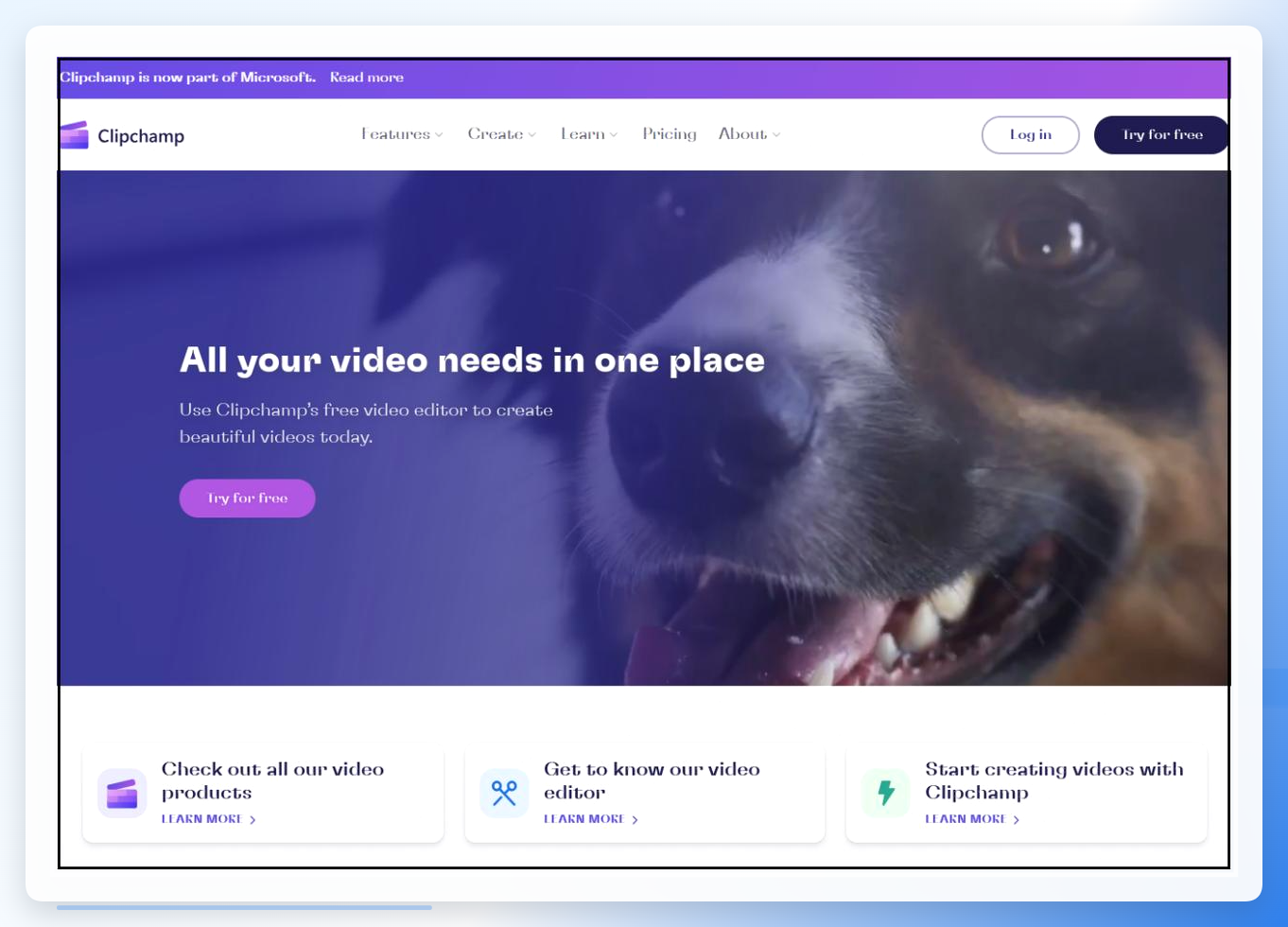Image resolution: width=1288 pixels, height=927 pixels.
Task: Expand the Features dropdown menu
Action: (x=402, y=134)
